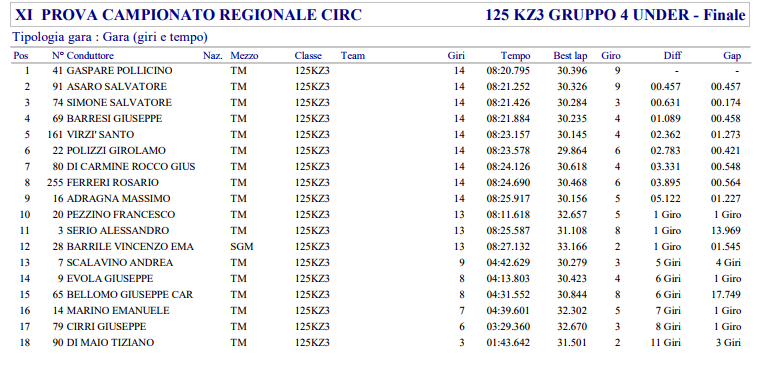Click the diff value '00.457' in Diff column
The height and width of the screenshot is (376, 761).
tap(665, 87)
